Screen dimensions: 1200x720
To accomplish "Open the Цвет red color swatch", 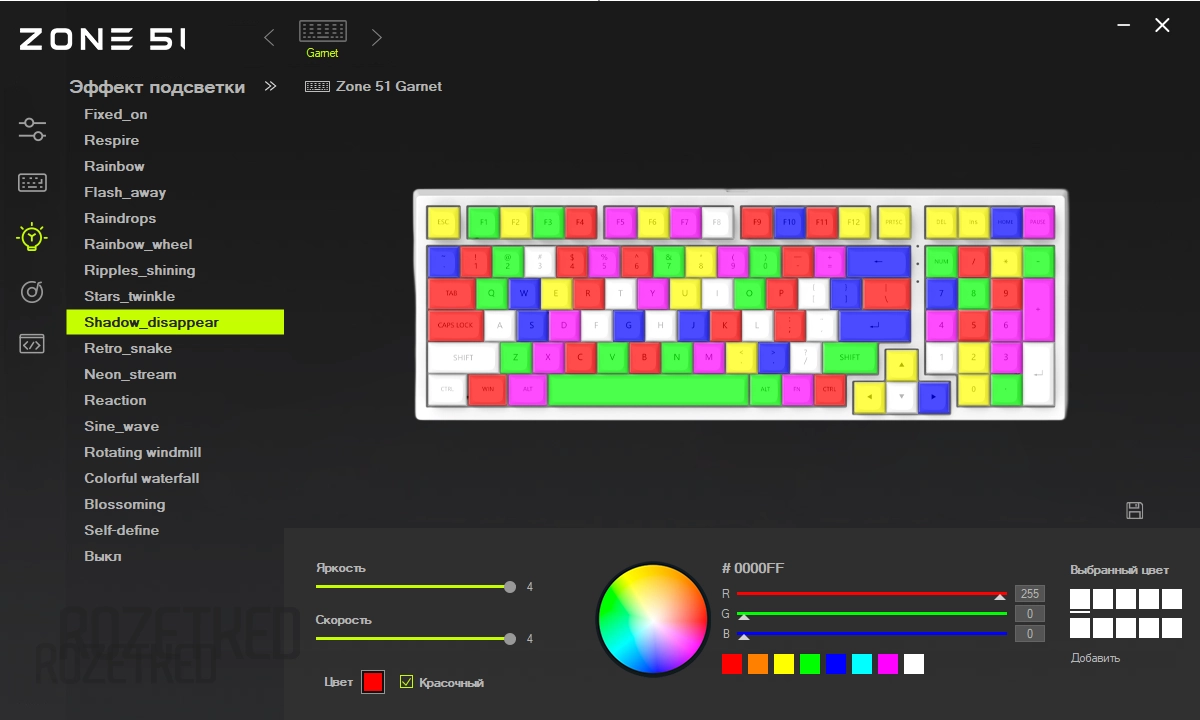I will pyautogui.click(x=373, y=682).
